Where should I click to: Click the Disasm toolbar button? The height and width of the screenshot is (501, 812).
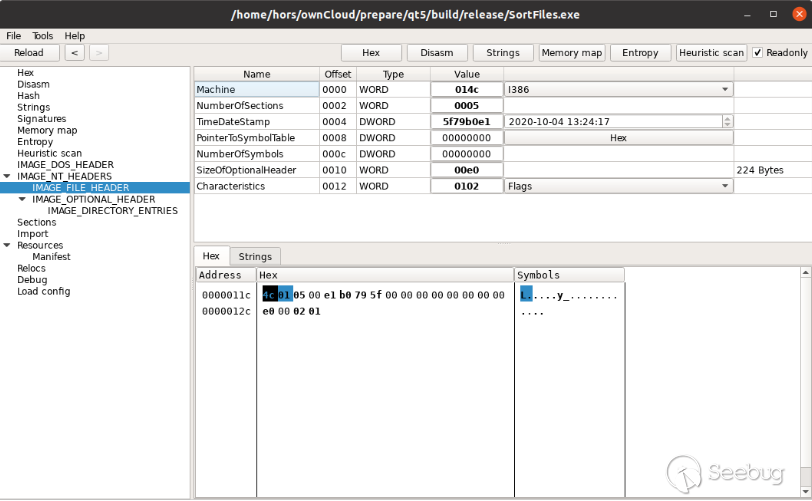coord(436,53)
